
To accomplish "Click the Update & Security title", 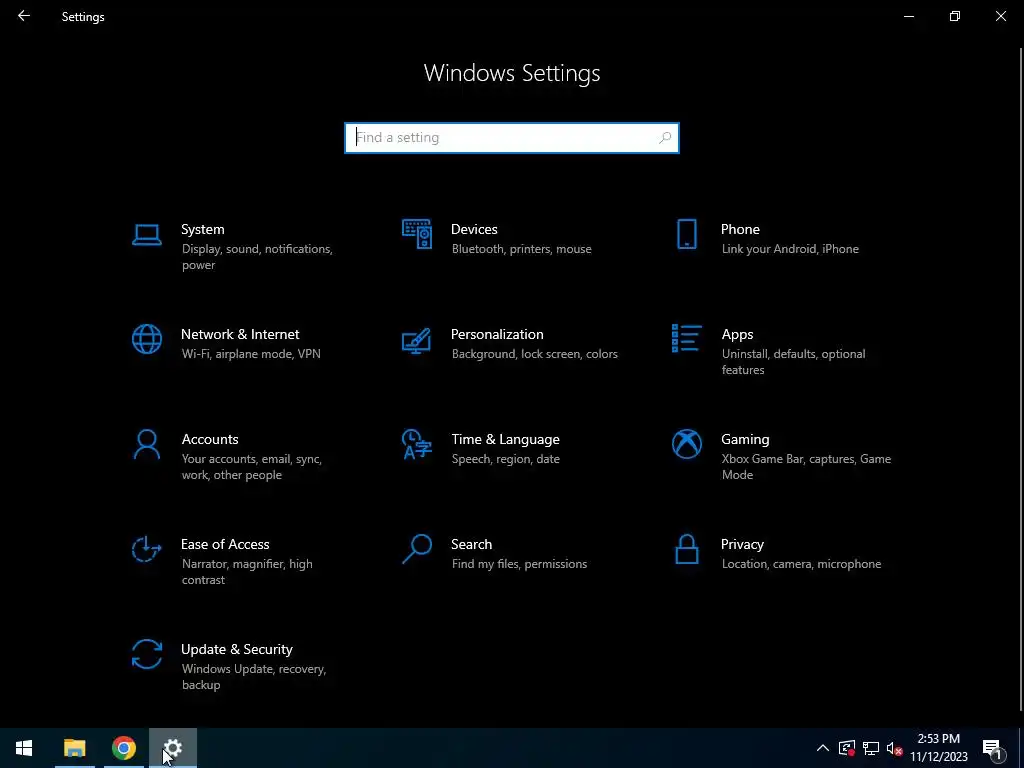I will [236, 649].
